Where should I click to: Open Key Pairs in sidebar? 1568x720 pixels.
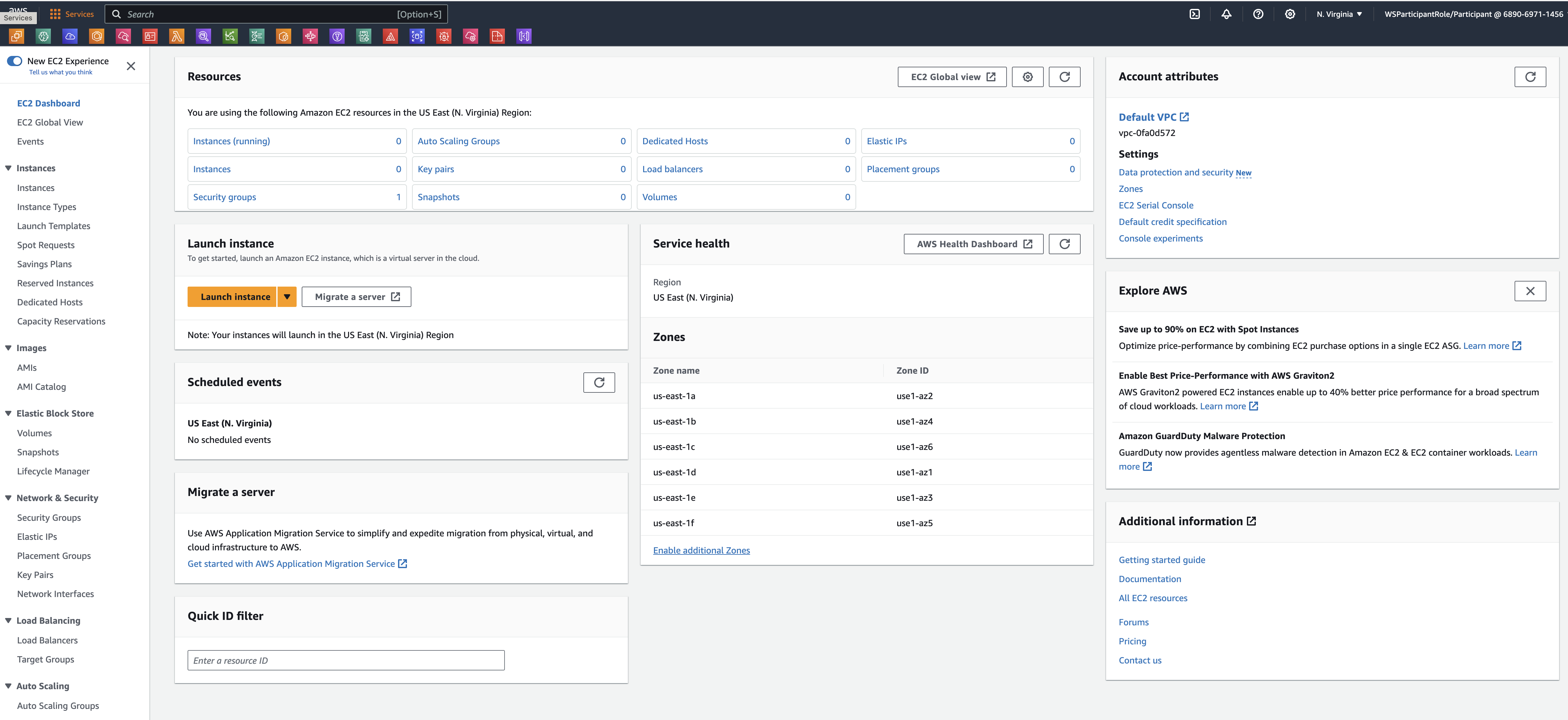point(35,575)
